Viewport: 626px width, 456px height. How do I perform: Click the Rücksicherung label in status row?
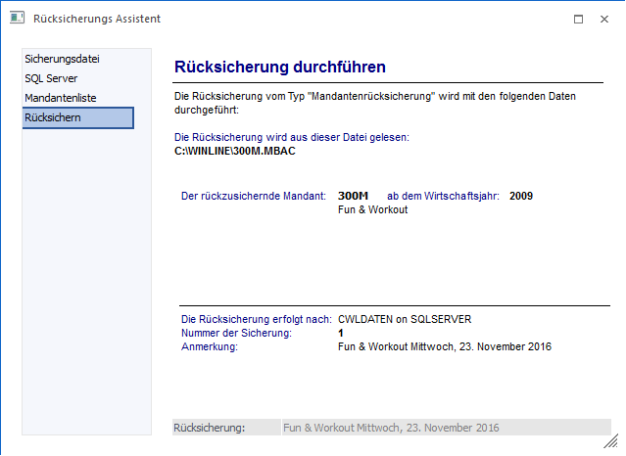209,427
